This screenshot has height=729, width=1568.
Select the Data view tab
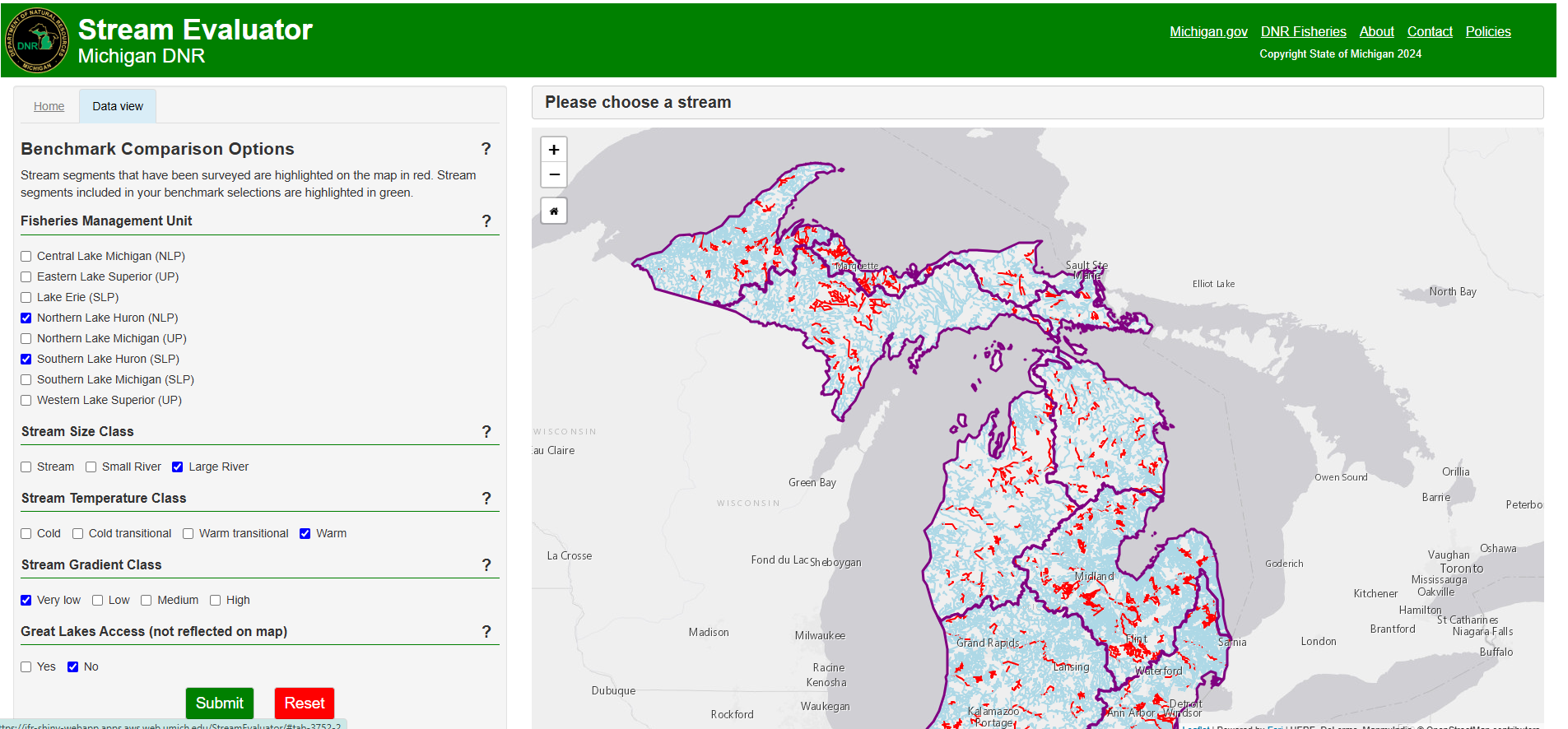click(x=118, y=106)
